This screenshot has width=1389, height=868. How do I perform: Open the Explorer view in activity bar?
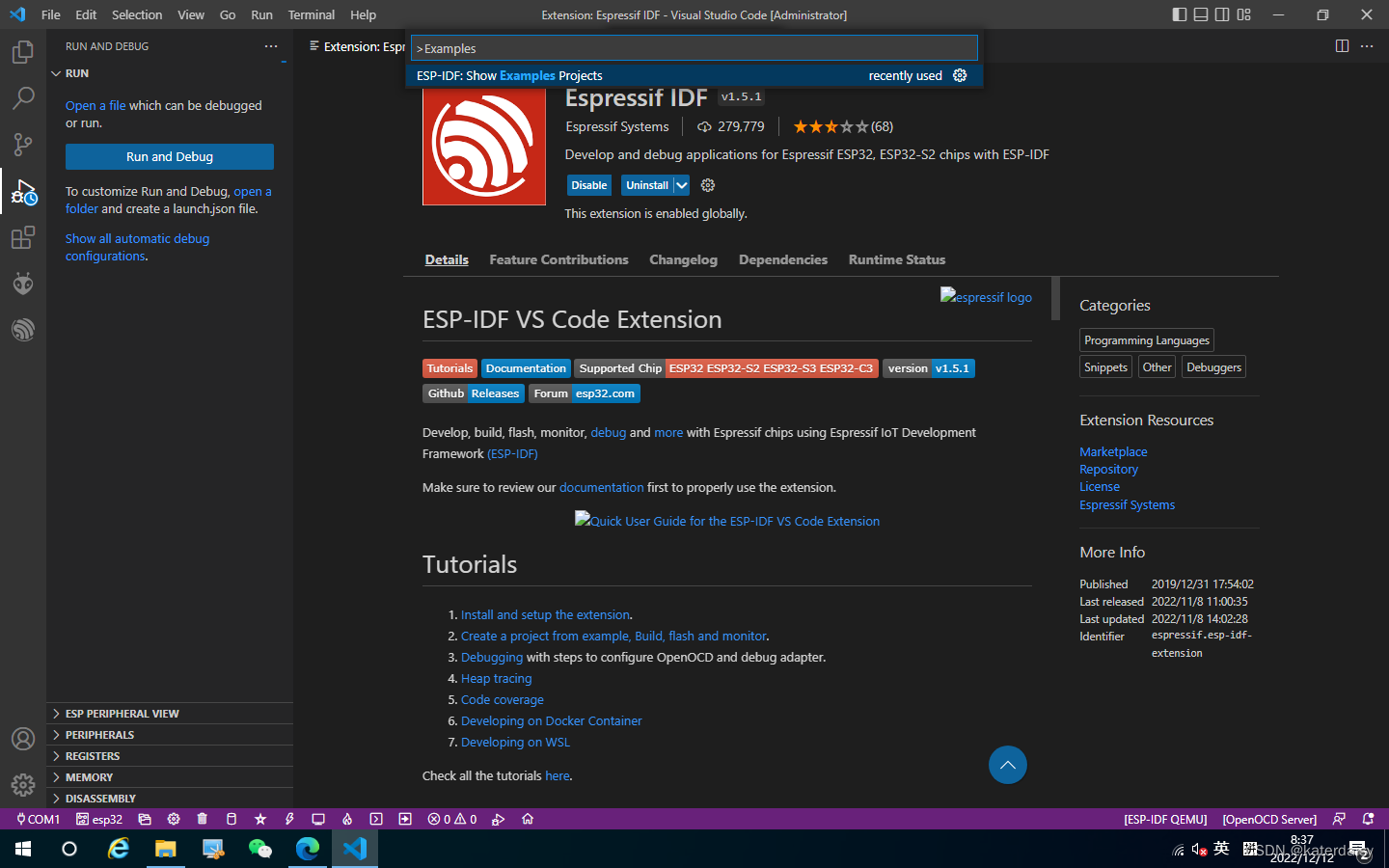pyautogui.click(x=23, y=52)
